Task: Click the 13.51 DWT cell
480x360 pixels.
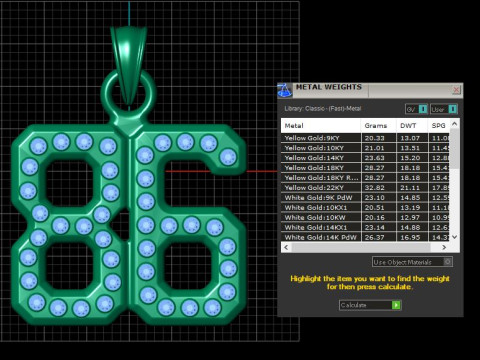Action: 412,148
